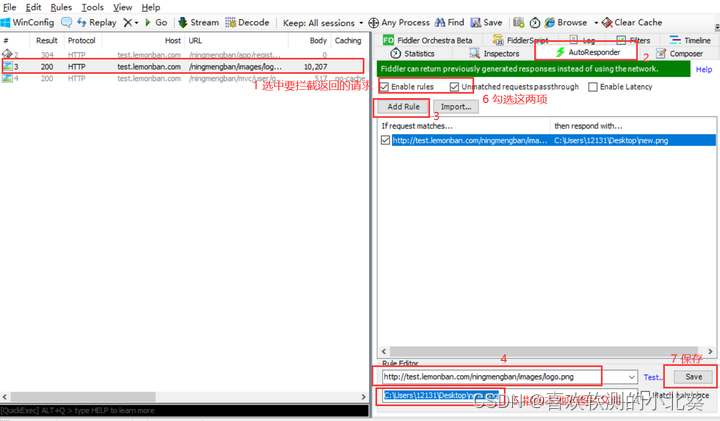Toggle Unmatched requests passthrough checkbox
Viewport: 720px width, 421px height.
click(455, 87)
